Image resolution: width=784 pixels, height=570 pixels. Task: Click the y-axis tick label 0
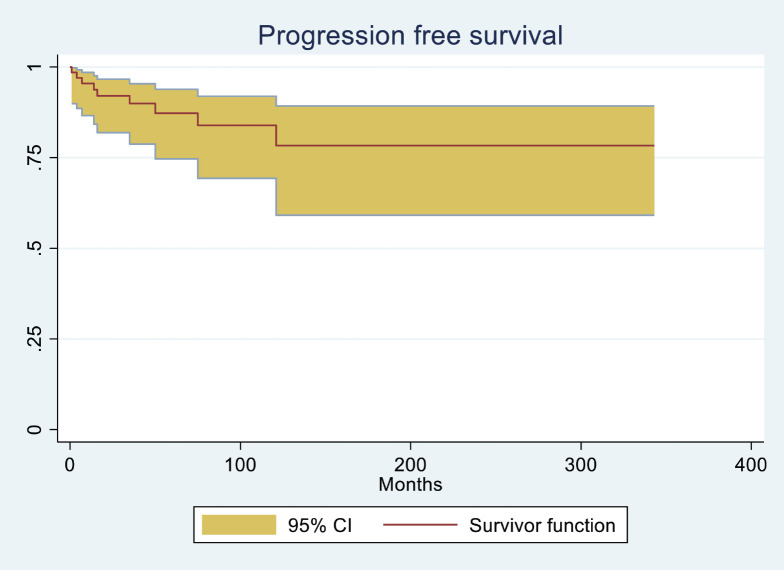click(x=34, y=430)
